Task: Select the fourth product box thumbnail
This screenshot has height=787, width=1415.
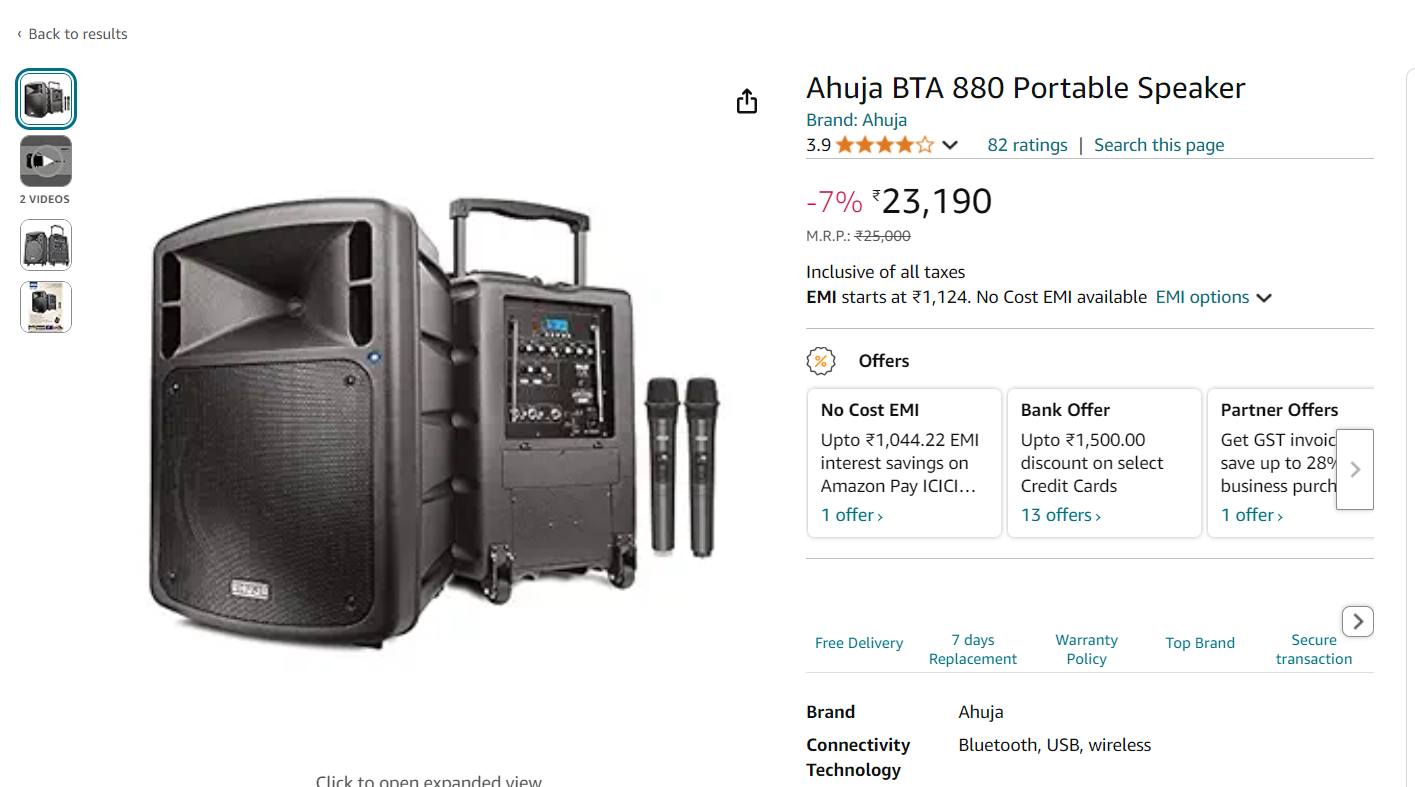Action: click(46, 307)
